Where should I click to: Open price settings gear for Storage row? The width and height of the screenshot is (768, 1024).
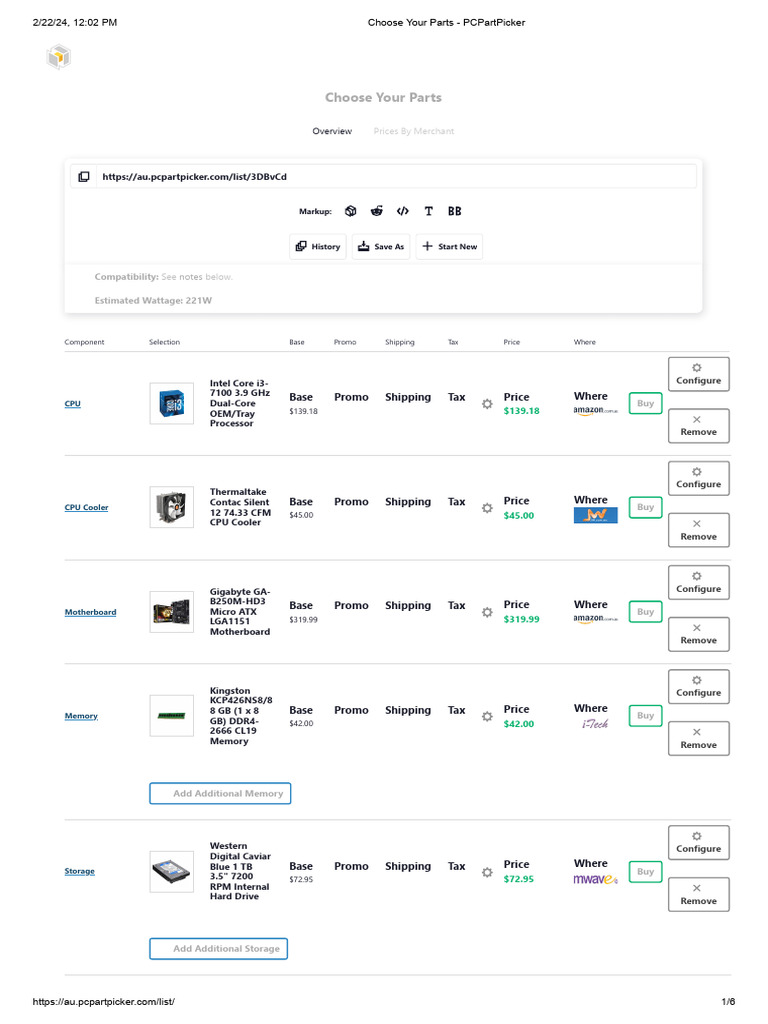pos(487,872)
